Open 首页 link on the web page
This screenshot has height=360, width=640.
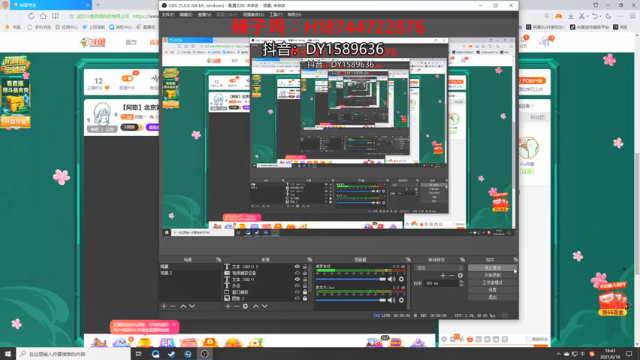pyautogui.click(x=131, y=42)
